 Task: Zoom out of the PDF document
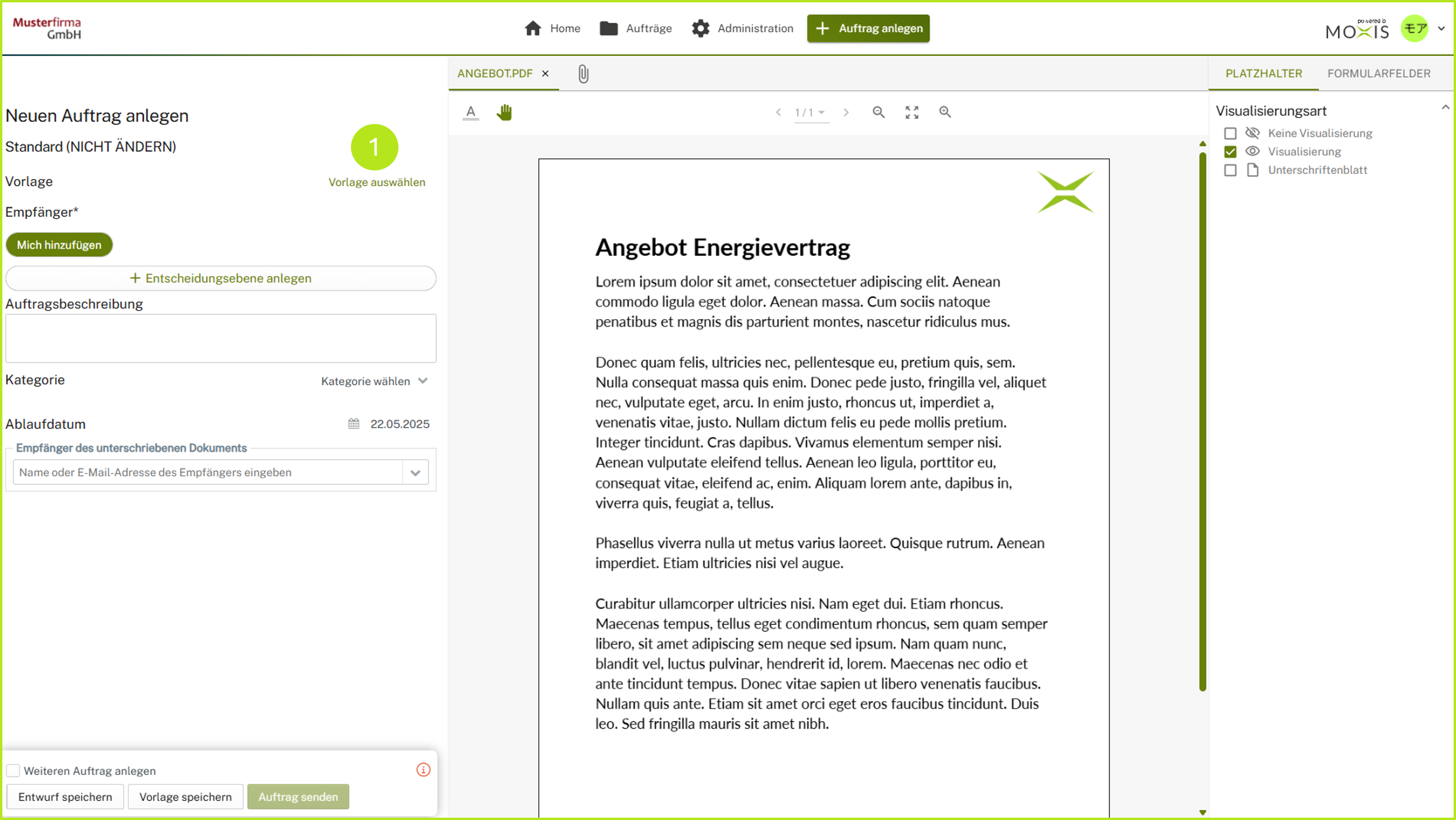pyautogui.click(x=878, y=112)
